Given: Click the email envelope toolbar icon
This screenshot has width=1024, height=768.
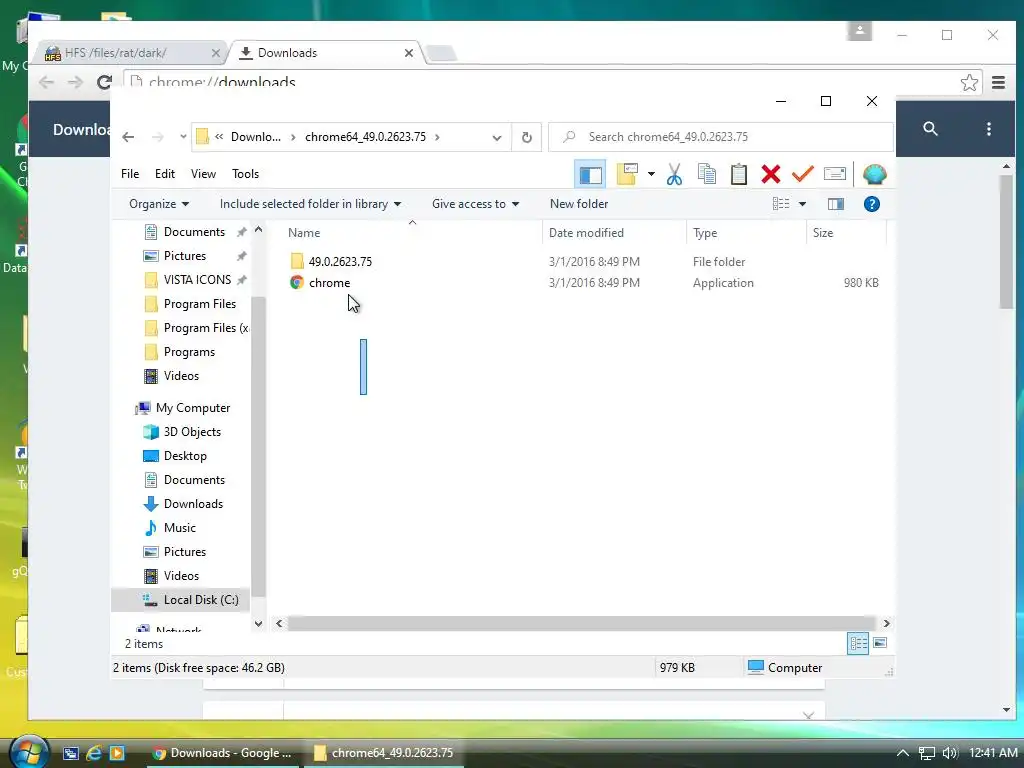Looking at the screenshot, I should click(835, 174).
